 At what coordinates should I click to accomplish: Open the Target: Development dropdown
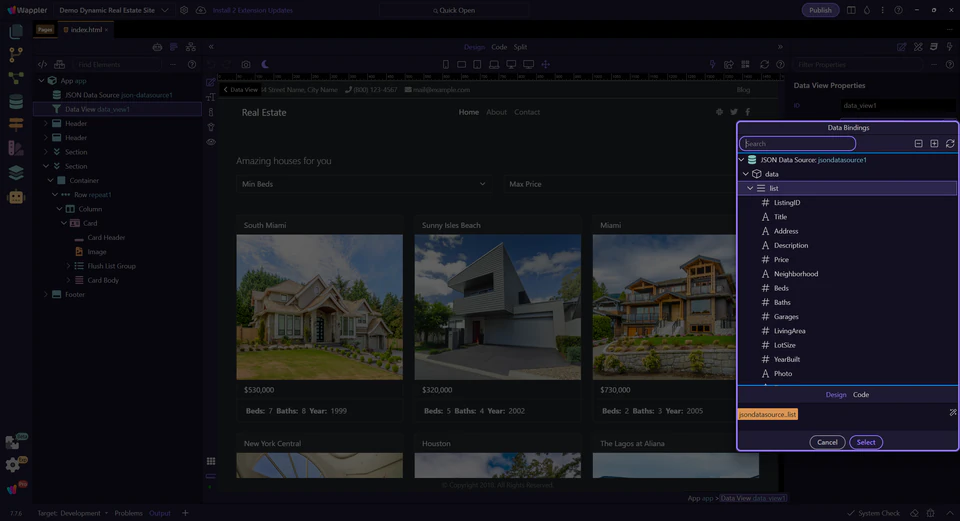pos(72,513)
